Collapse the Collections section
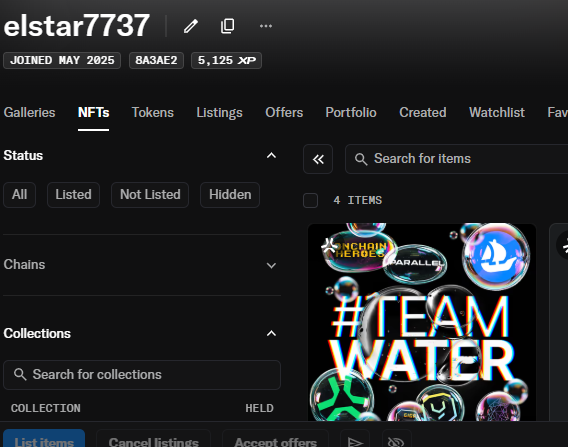The image size is (568, 447). tap(271, 334)
